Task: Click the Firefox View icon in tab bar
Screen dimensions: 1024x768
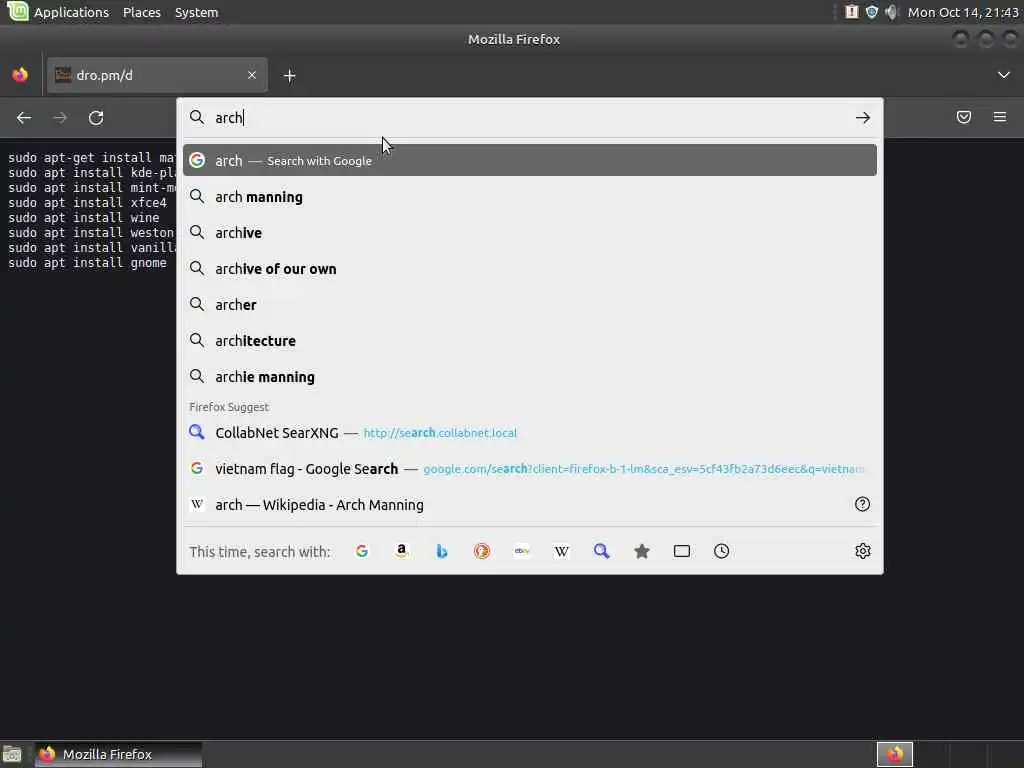Action: click(x=20, y=75)
